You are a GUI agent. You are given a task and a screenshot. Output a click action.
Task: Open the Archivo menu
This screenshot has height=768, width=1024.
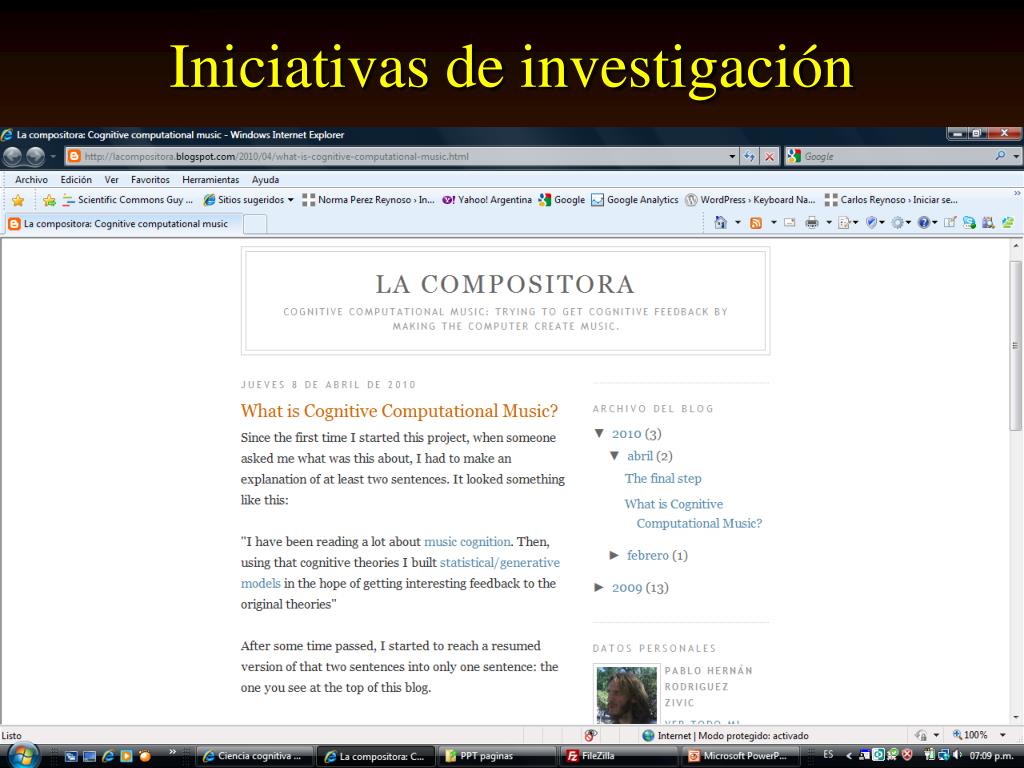[31, 180]
